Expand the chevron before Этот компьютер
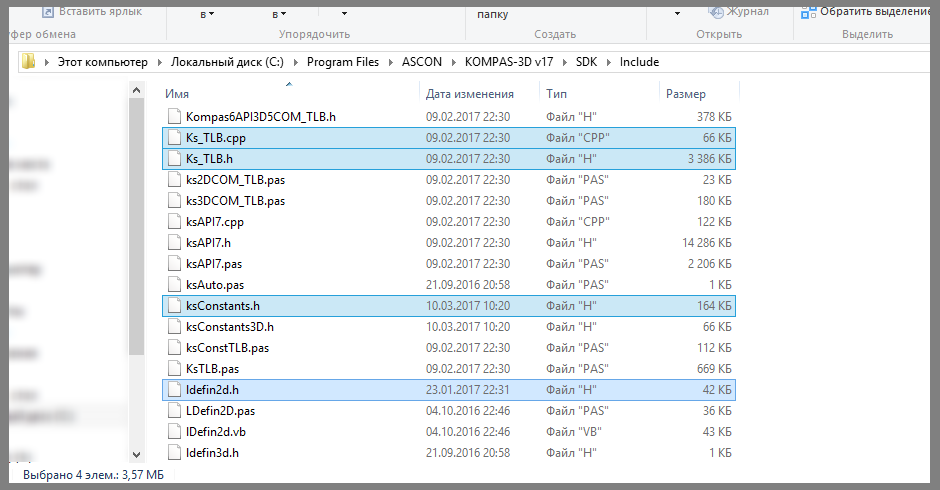 point(47,62)
